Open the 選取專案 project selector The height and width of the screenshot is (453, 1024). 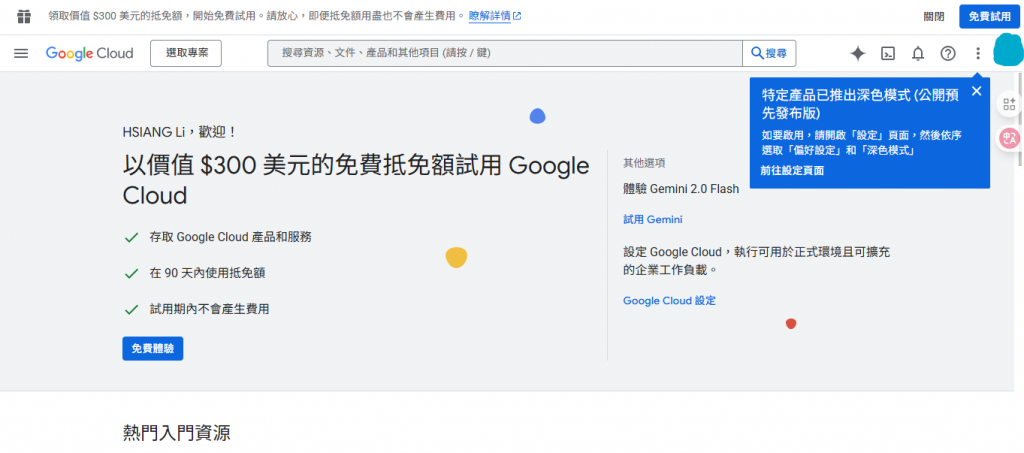pos(186,54)
